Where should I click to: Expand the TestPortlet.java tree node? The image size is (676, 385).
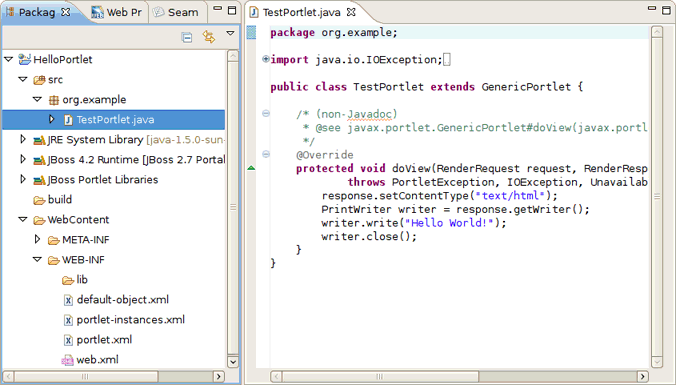coord(52,119)
